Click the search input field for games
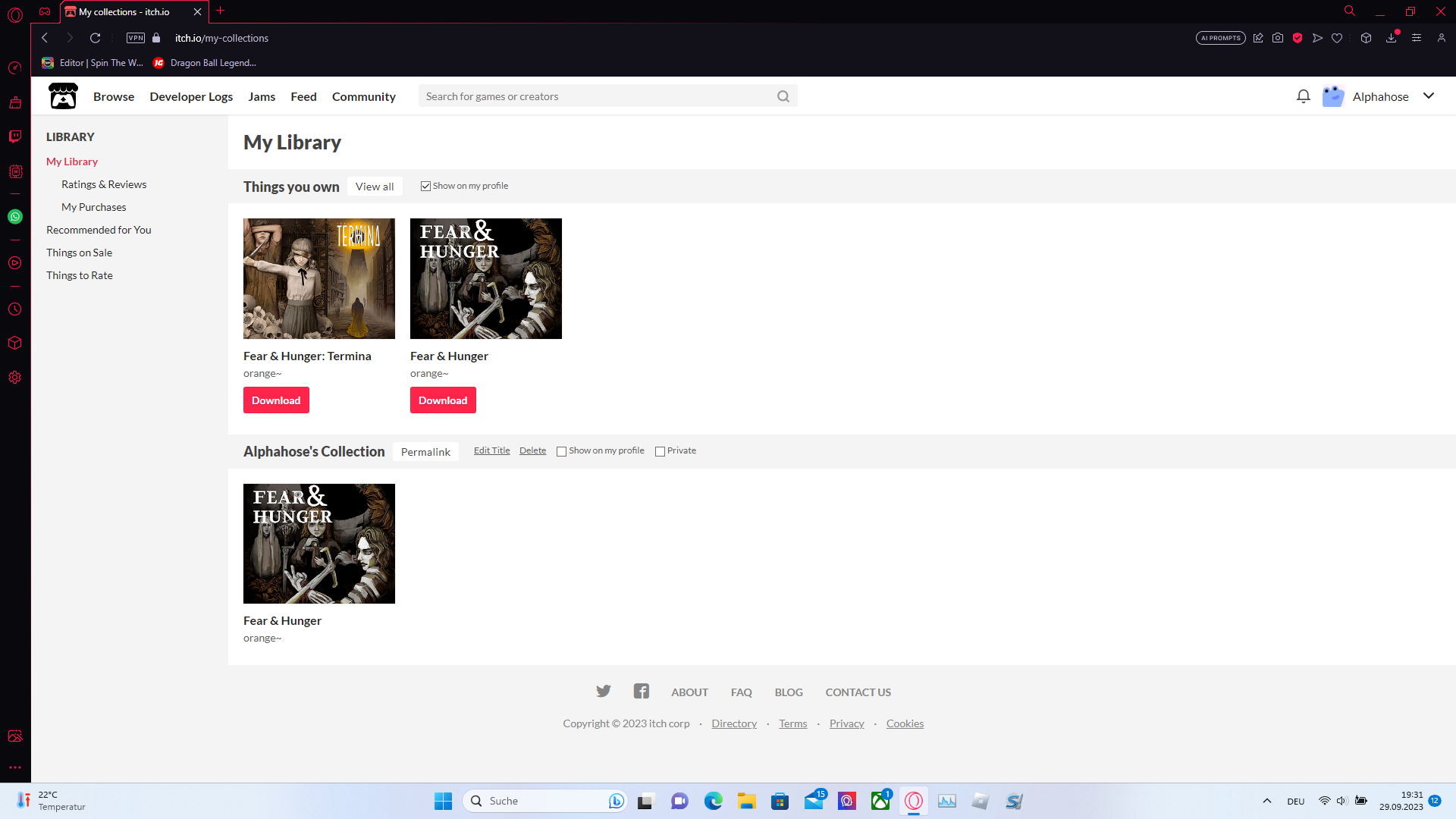The height and width of the screenshot is (819, 1456). tap(596, 96)
